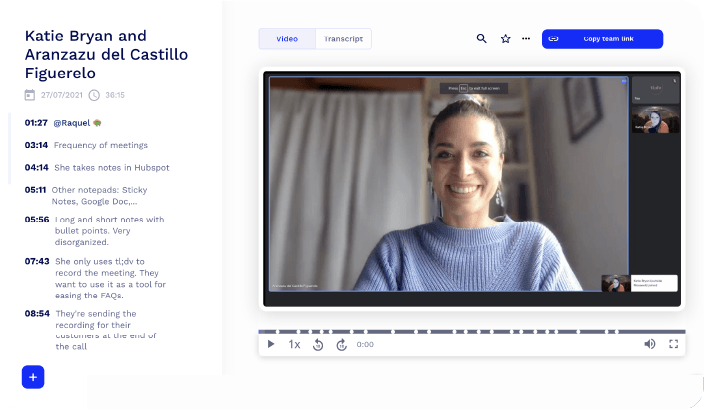Viewport: 704px width, 410px height.
Task: Select the Video tab
Action: click(x=287, y=39)
